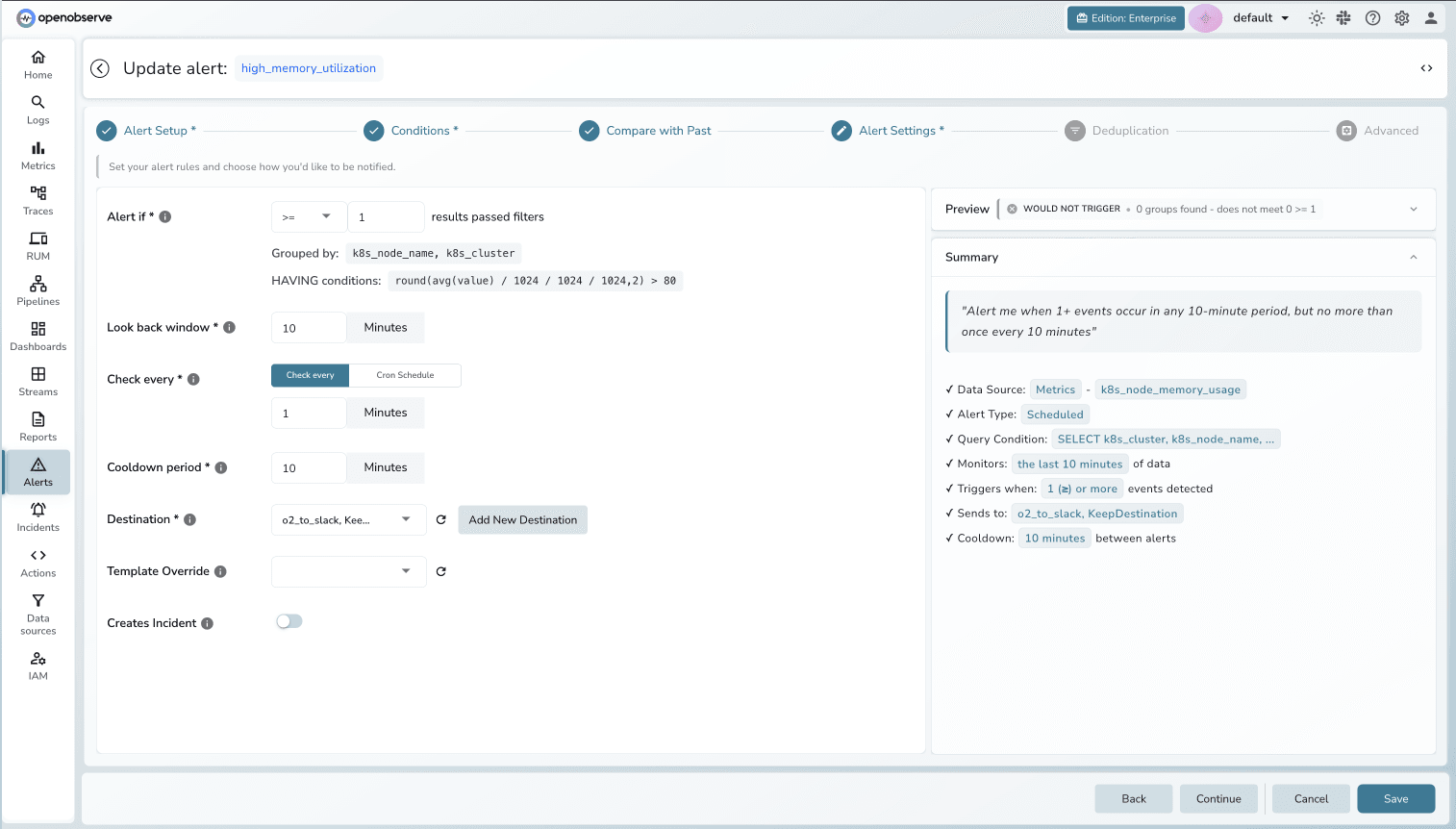Show info tooltip for Look back window
The height and width of the screenshot is (829, 1456).
click(x=230, y=327)
